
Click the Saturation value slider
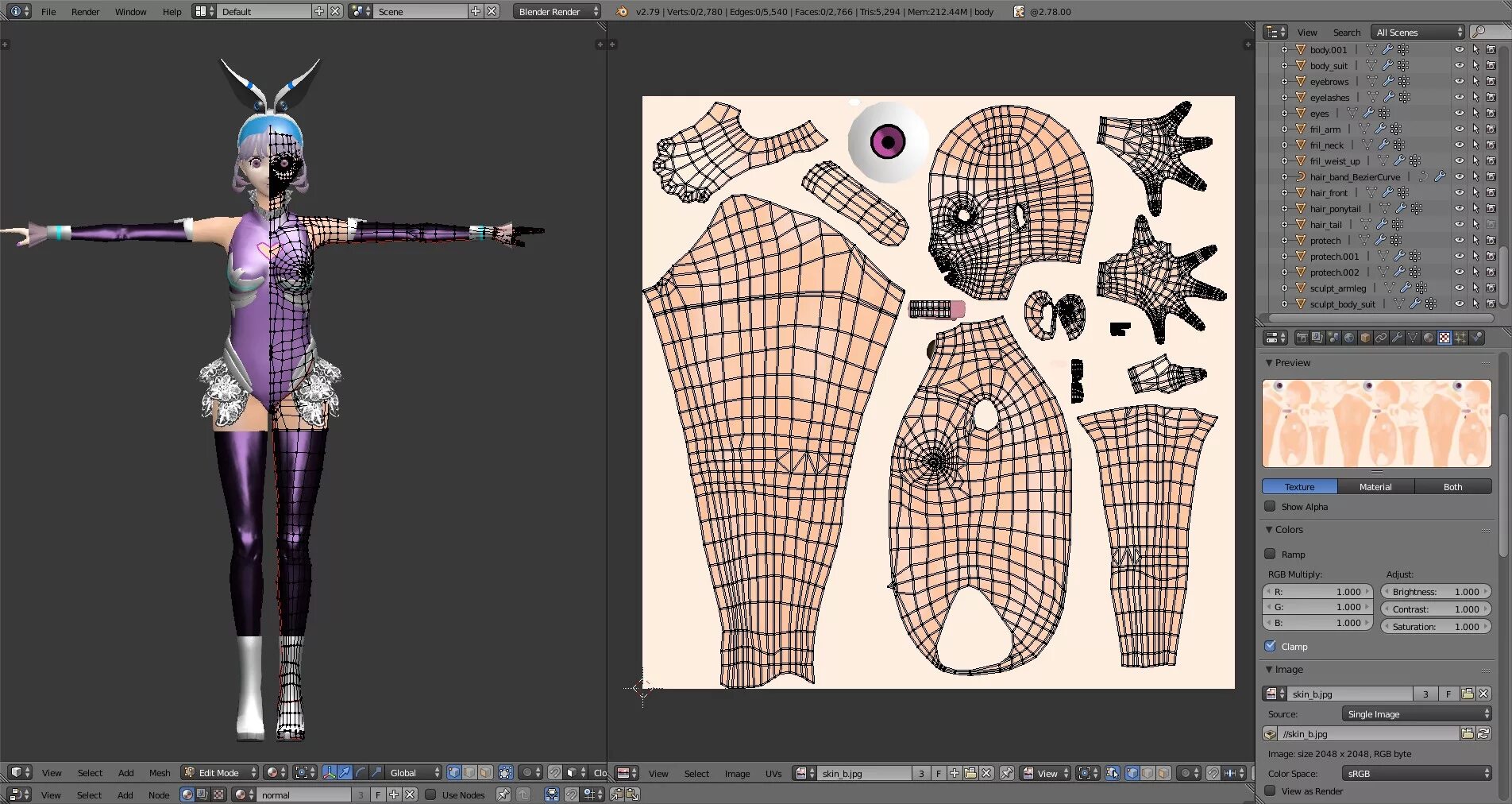[x=1436, y=626]
